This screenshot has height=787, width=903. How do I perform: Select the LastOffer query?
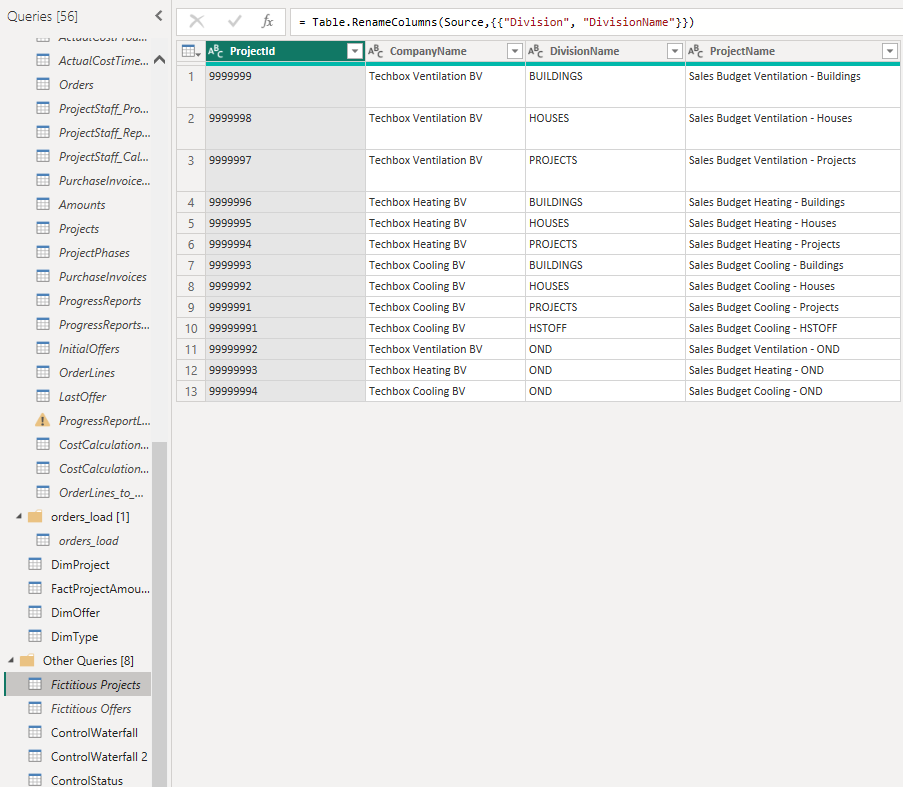82,397
